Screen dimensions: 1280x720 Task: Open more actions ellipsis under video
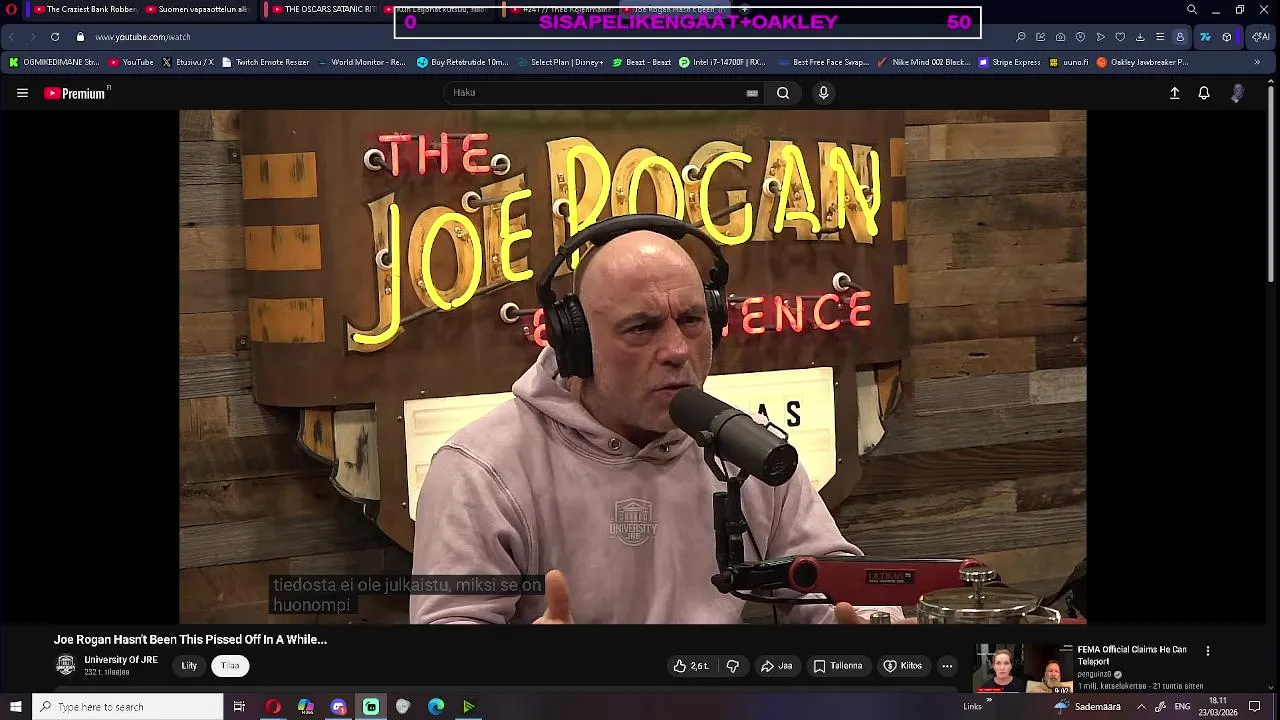tap(947, 666)
